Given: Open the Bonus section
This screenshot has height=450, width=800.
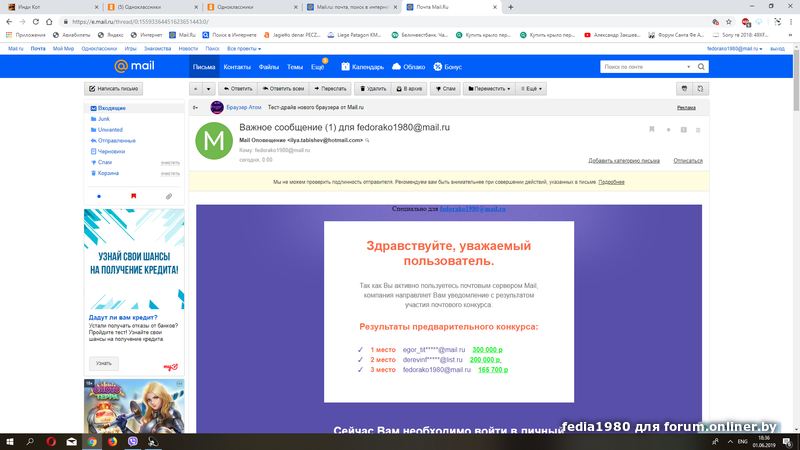Looking at the screenshot, I should 447,67.
